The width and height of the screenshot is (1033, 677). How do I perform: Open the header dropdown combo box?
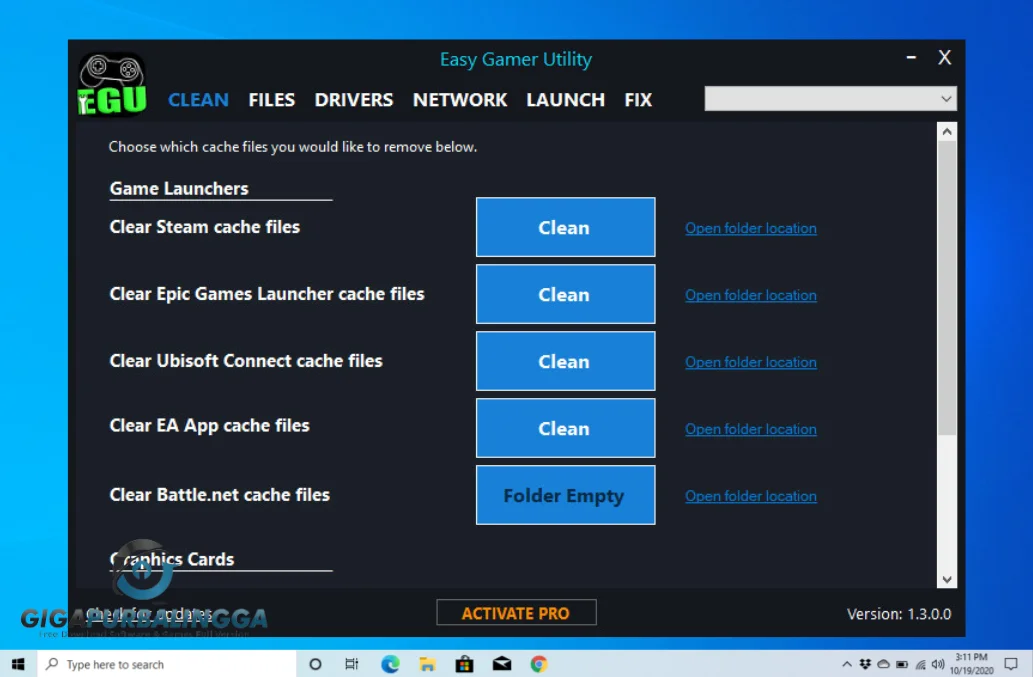tap(829, 99)
